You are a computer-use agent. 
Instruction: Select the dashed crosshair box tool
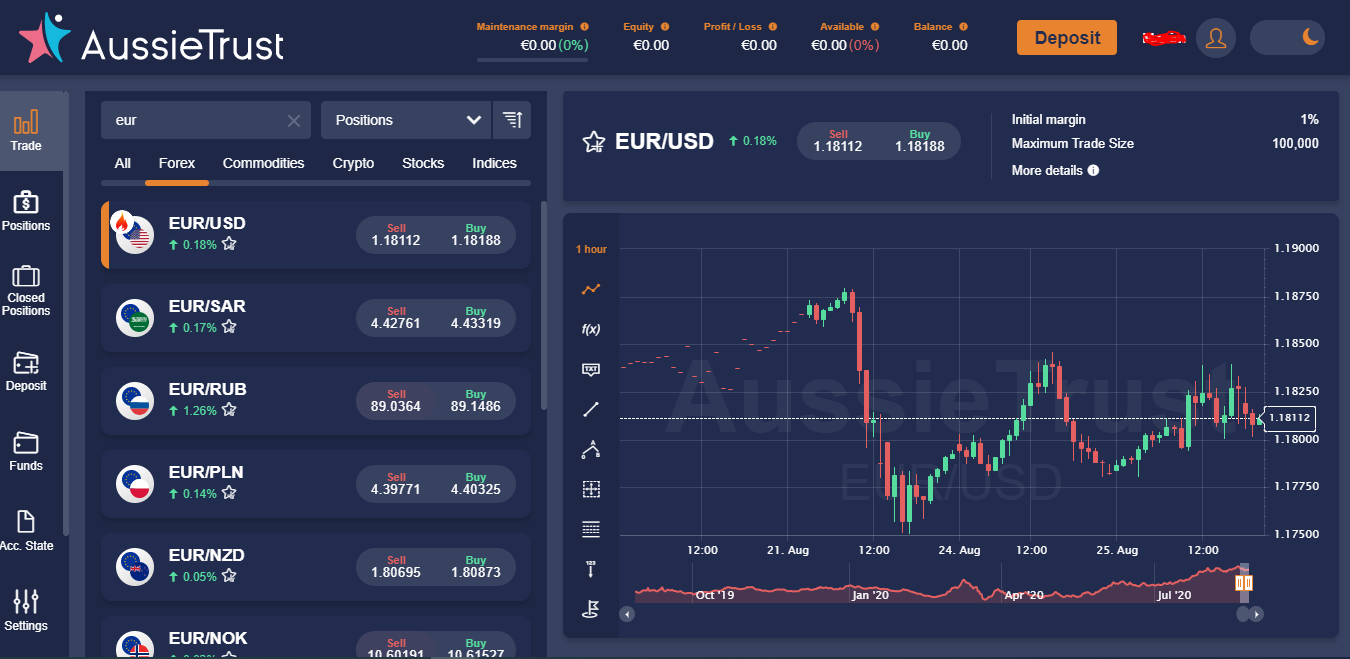591,489
